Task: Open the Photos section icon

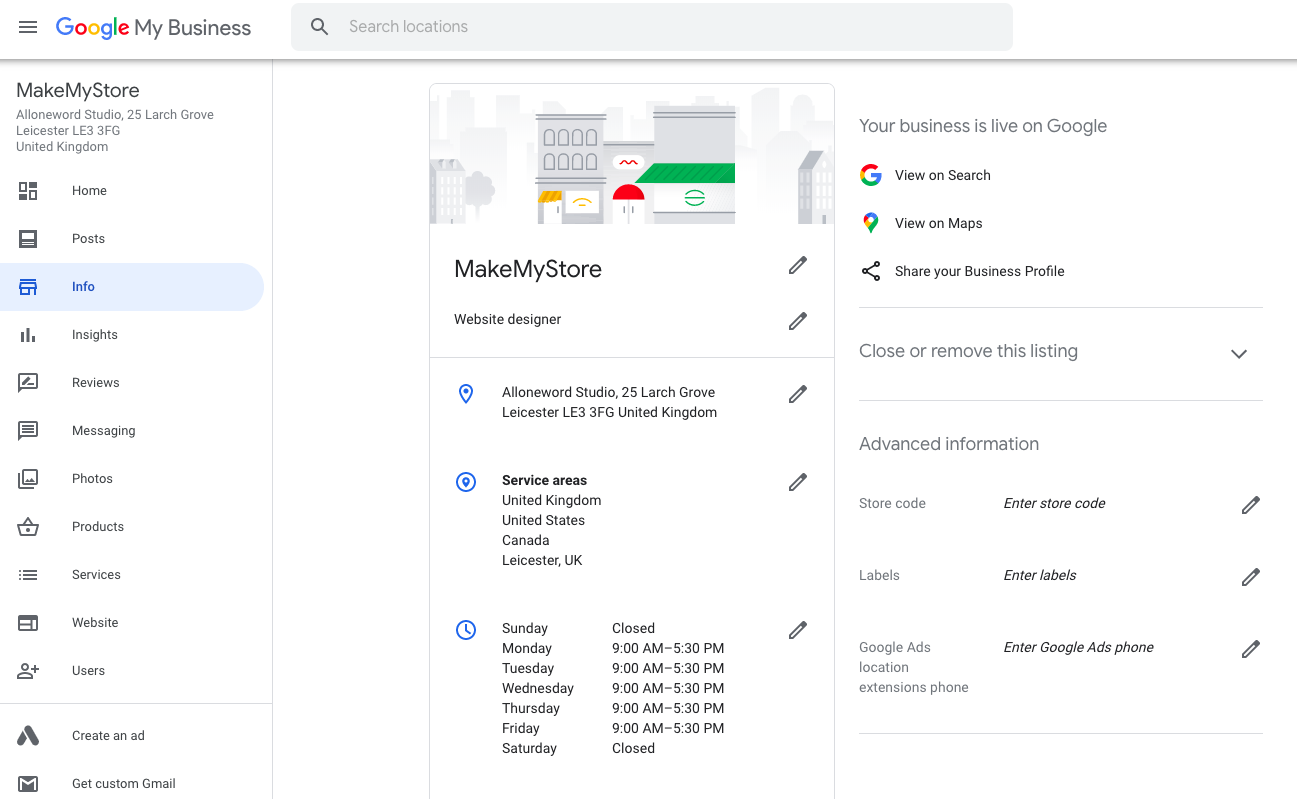Action: (x=28, y=478)
